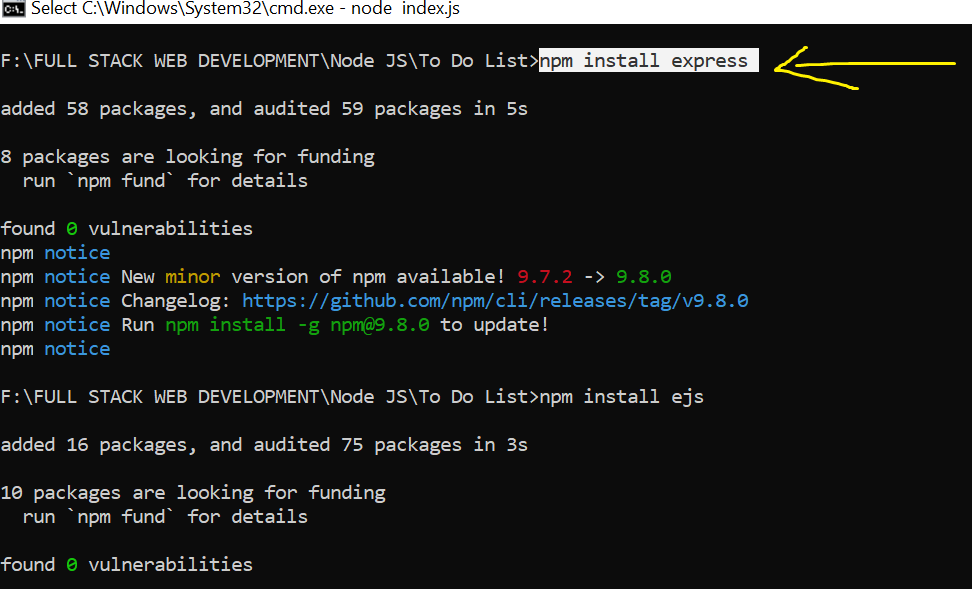Click the red version number '9.7.2'

[x=545, y=277]
